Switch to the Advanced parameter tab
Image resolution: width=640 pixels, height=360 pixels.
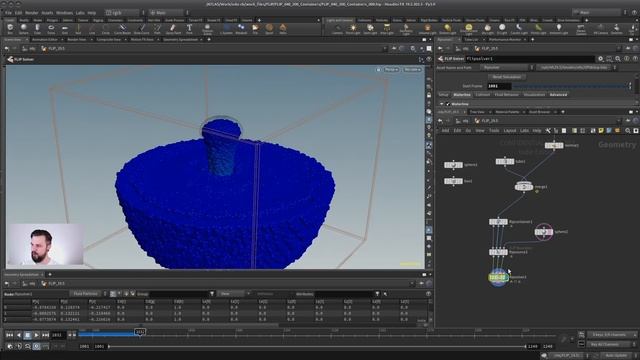(x=558, y=95)
